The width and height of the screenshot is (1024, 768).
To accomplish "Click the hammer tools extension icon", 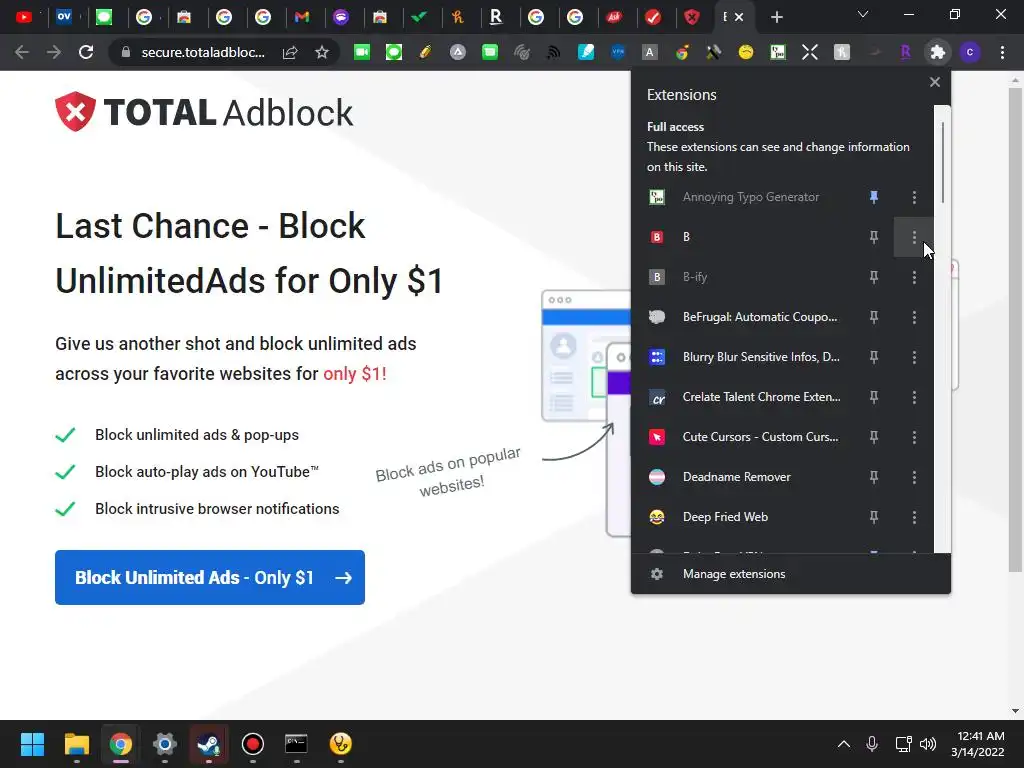I will [714, 52].
